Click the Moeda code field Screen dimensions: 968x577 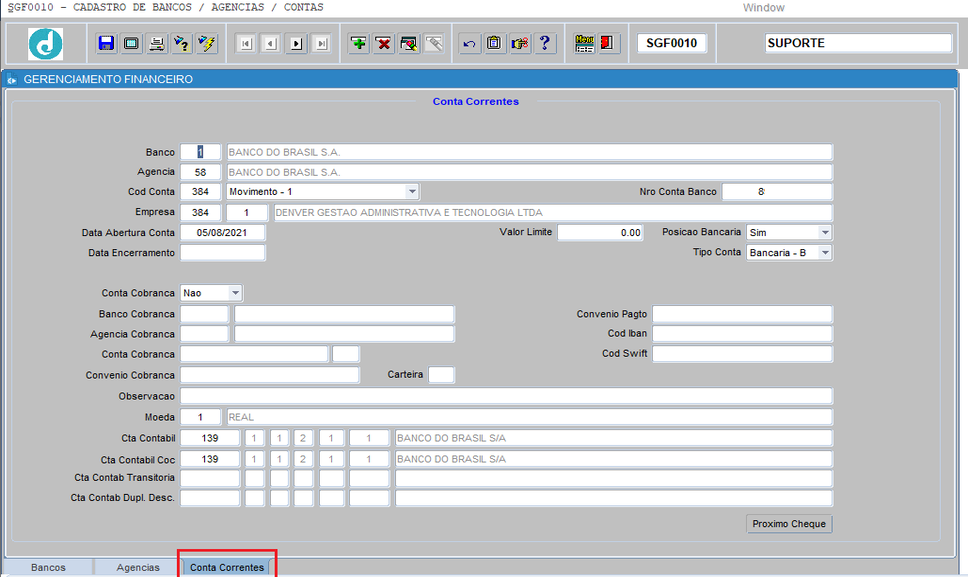point(200,417)
